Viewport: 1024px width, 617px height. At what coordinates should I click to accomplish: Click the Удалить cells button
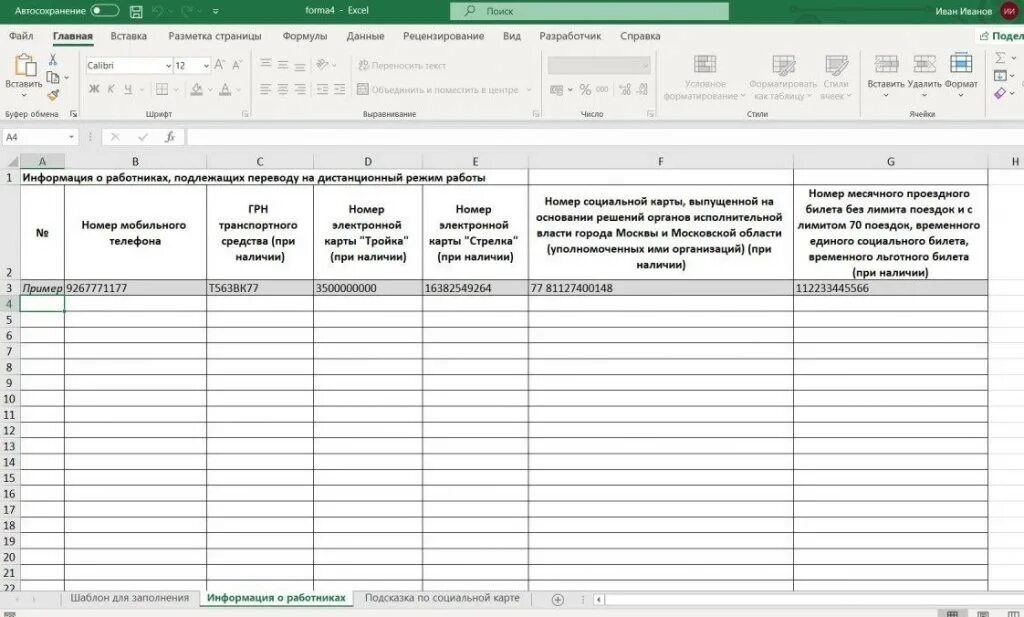924,76
